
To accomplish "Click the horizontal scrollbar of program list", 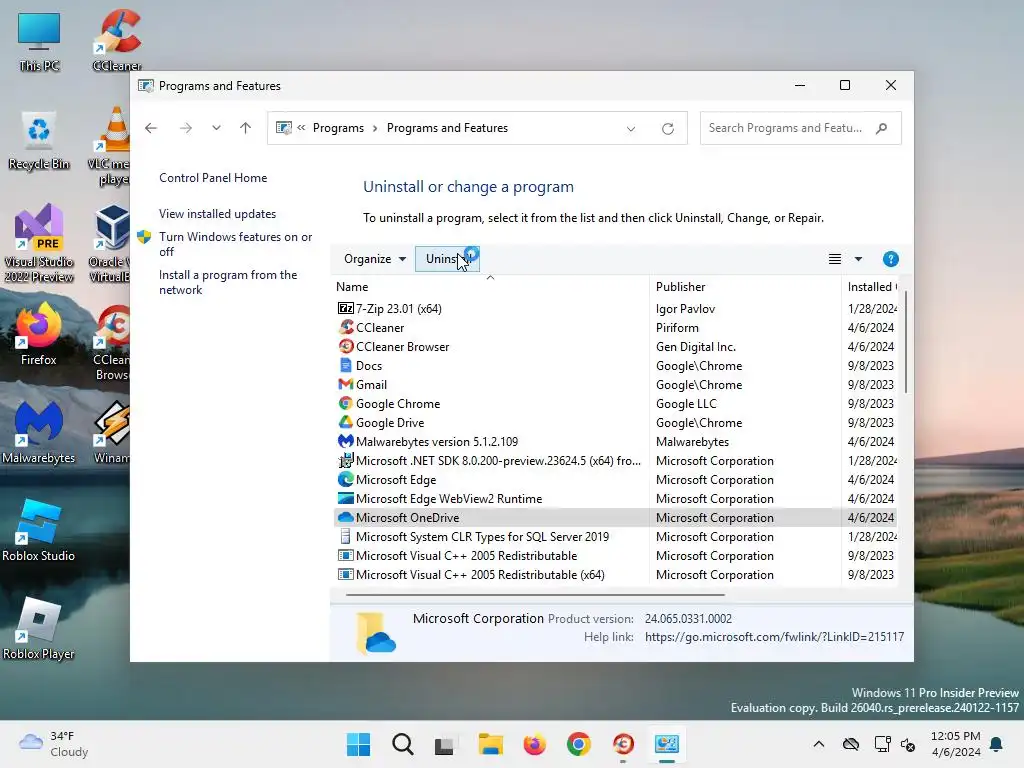I will coord(535,595).
